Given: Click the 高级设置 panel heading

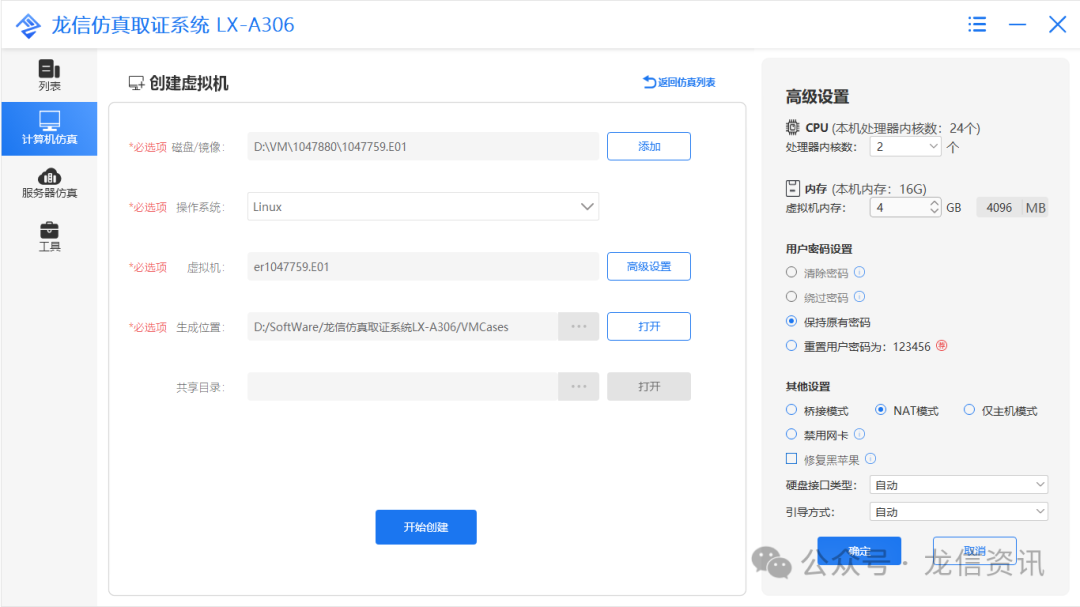Looking at the screenshot, I should coord(817,97).
